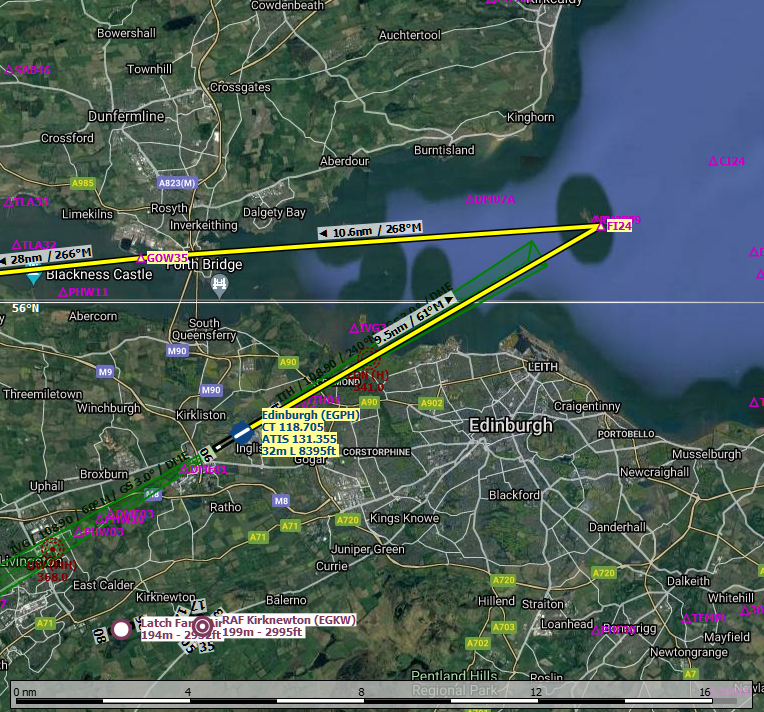Click the runway 06 end marker
Screen dimensions: 764x712
(206, 455)
